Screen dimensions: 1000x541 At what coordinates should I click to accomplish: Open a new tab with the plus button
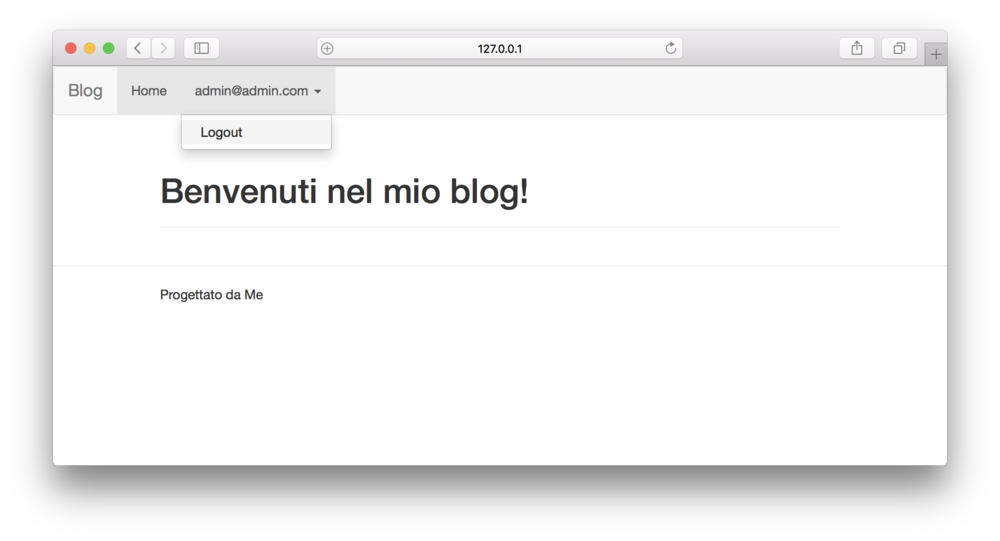pos(936,54)
